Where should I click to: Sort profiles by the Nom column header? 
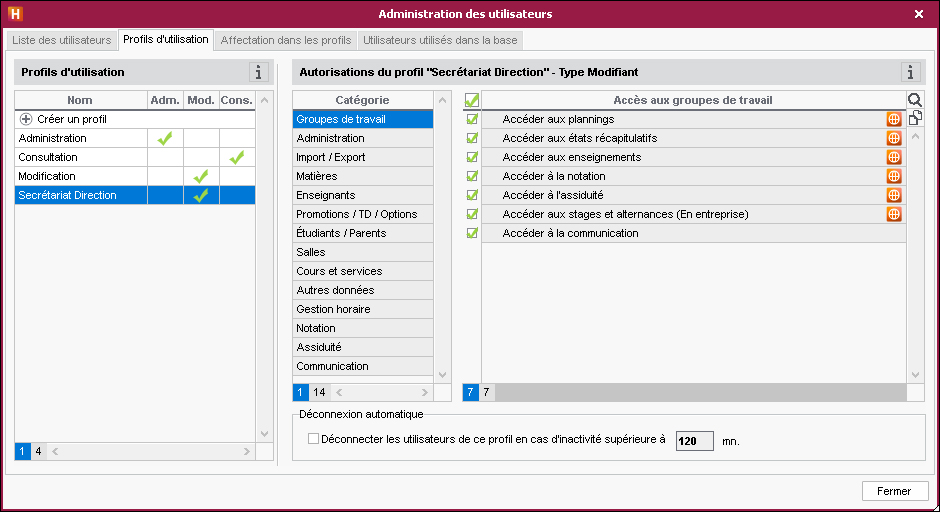[80, 100]
